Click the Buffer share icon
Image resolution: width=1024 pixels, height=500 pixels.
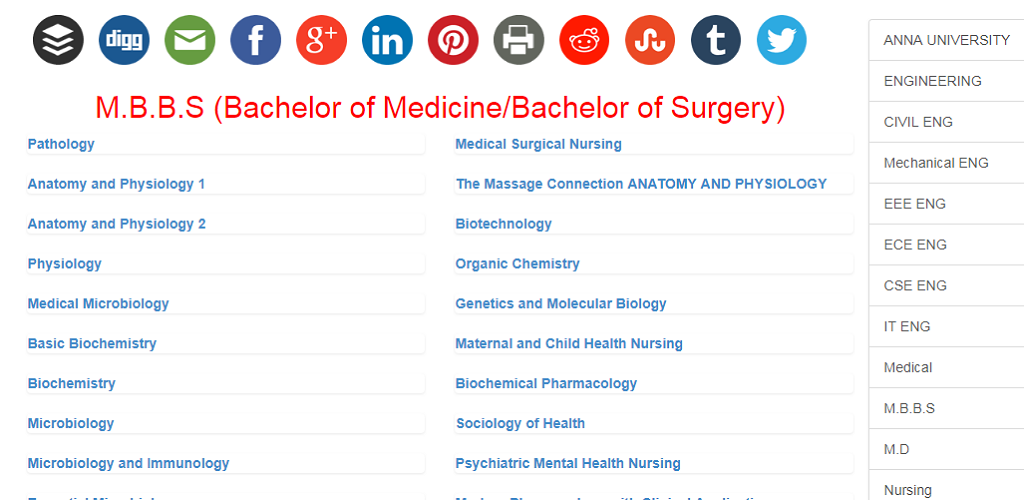(58, 40)
